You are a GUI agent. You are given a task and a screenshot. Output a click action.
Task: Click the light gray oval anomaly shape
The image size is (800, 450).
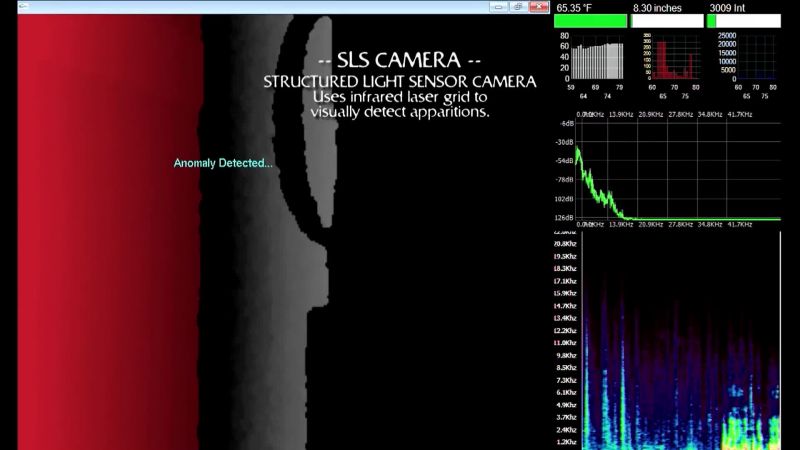click(x=320, y=121)
